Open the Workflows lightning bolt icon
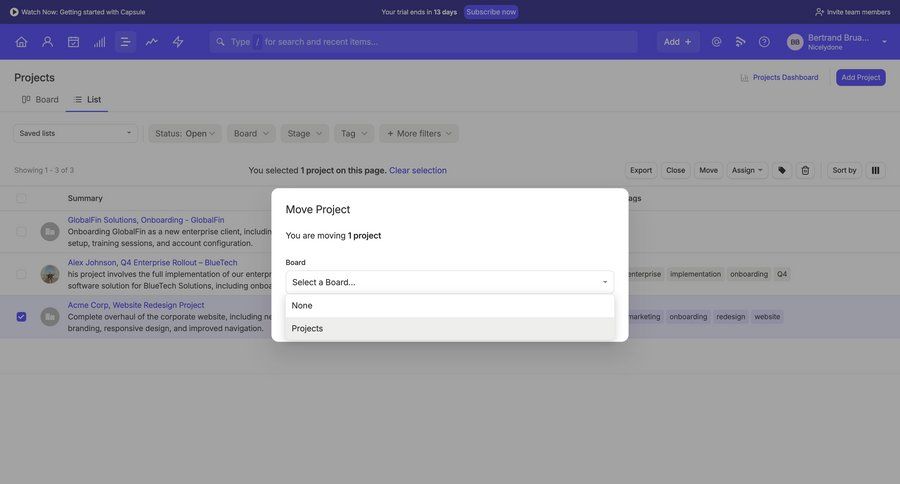This screenshot has width=900, height=484. pos(178,42)
